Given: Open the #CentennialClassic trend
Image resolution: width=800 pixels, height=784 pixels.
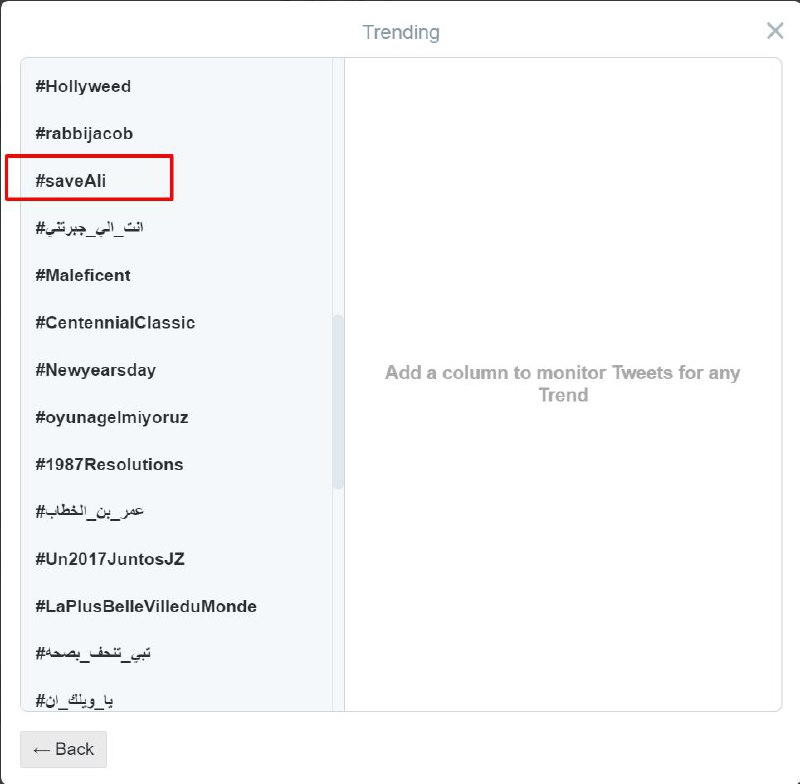Looking at the screenshot, I should (x=115, y=322).
